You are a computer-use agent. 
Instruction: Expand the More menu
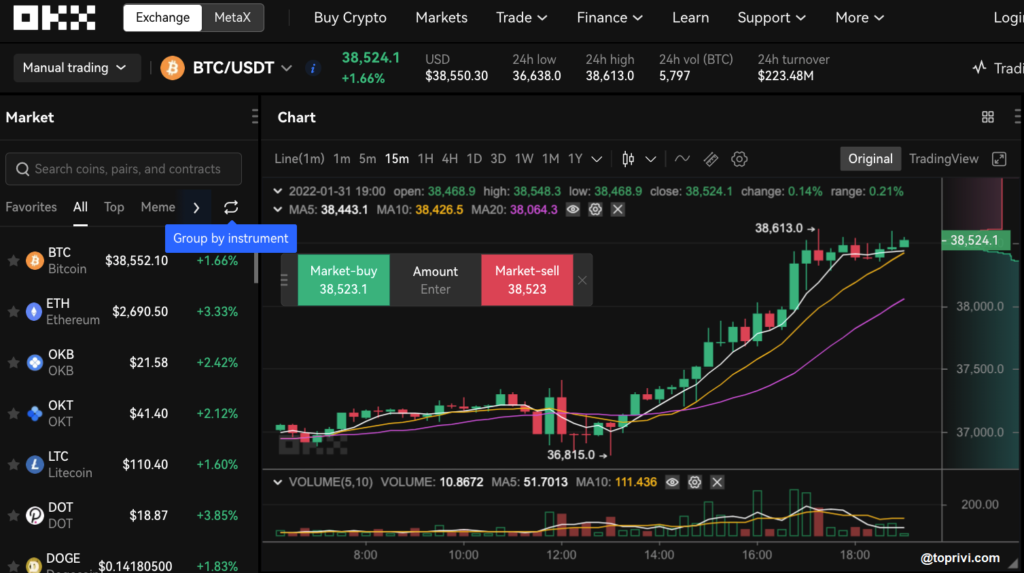click(859, 18)
